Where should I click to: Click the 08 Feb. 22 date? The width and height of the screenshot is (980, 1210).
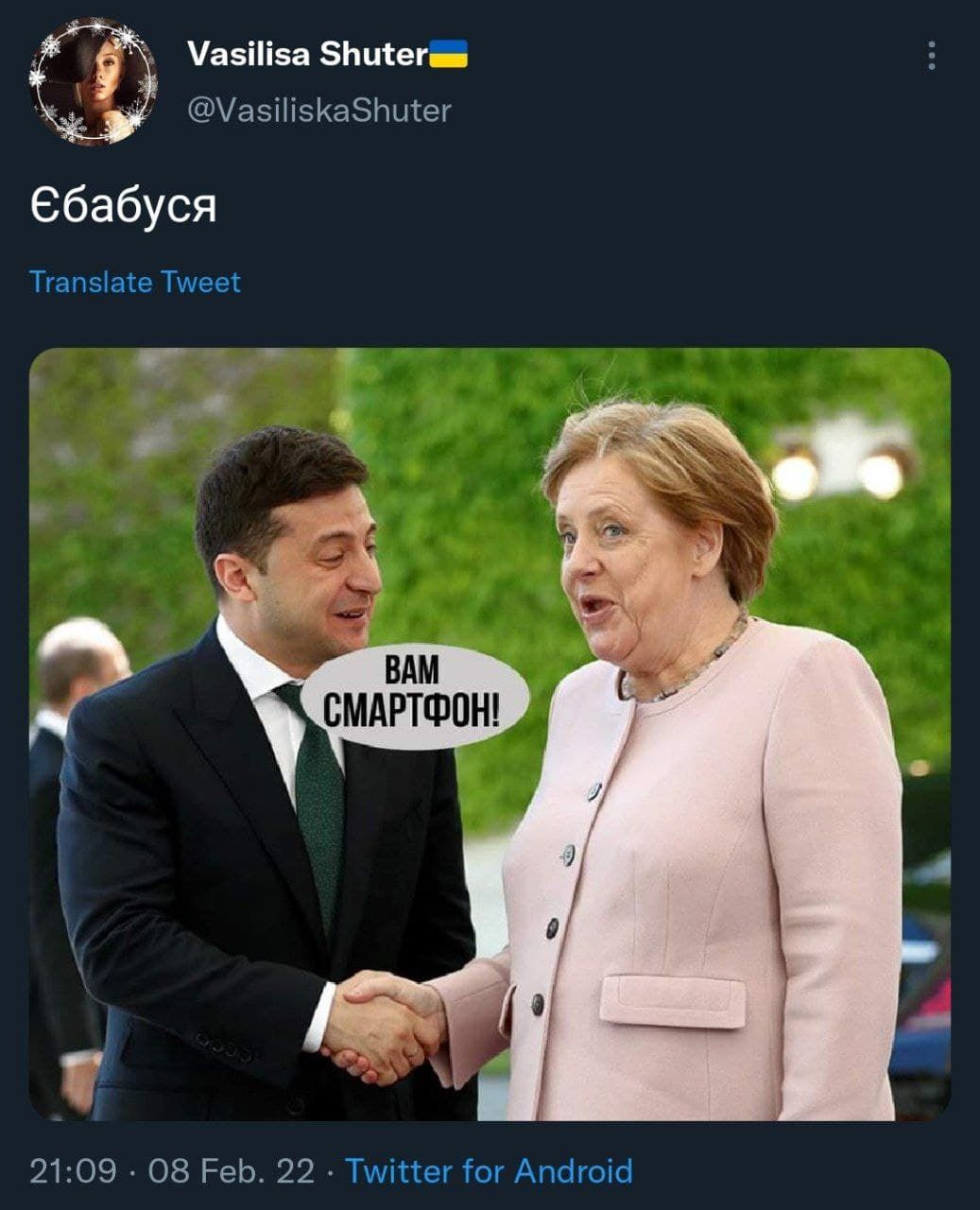[x=232, y=1171]
